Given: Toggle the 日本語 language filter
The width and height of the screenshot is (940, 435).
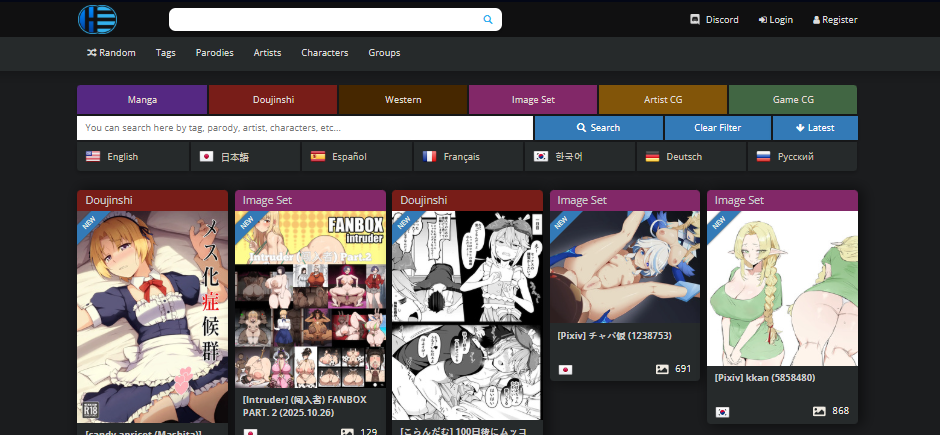Looking at the screenshot, I should 245,156.
